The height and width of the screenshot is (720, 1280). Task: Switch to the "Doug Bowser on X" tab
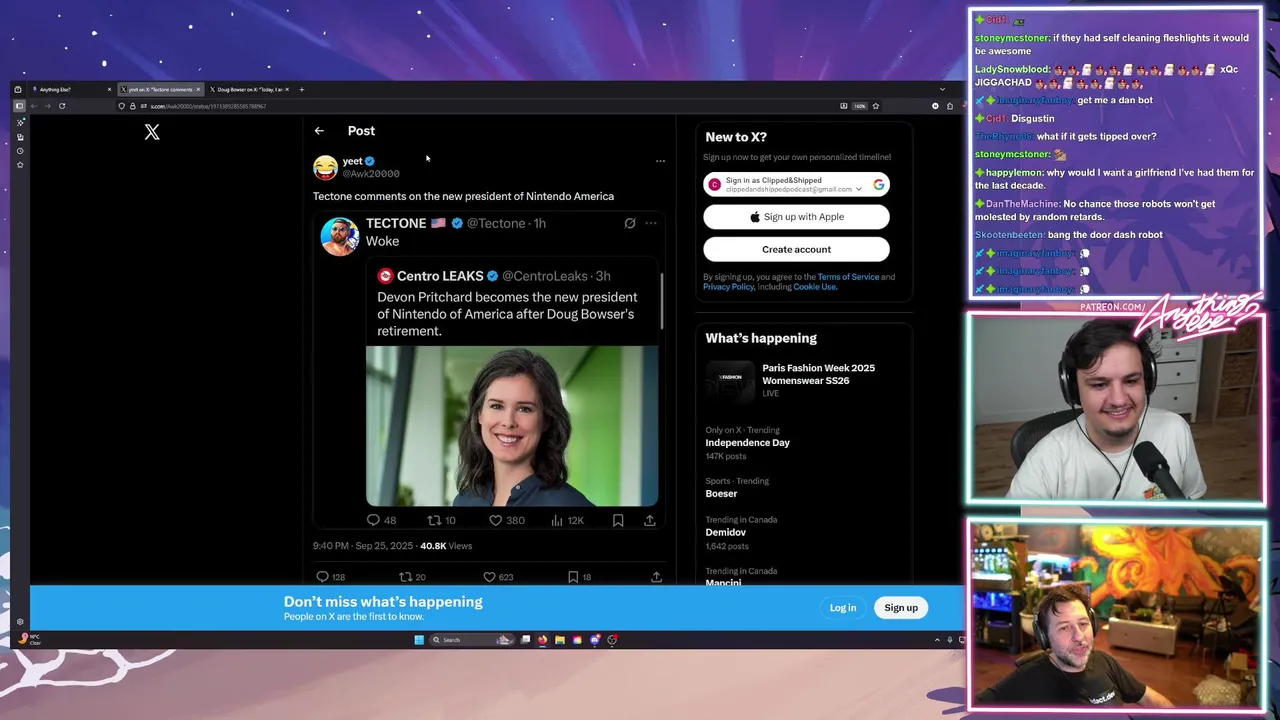click(x=249, y=90)
